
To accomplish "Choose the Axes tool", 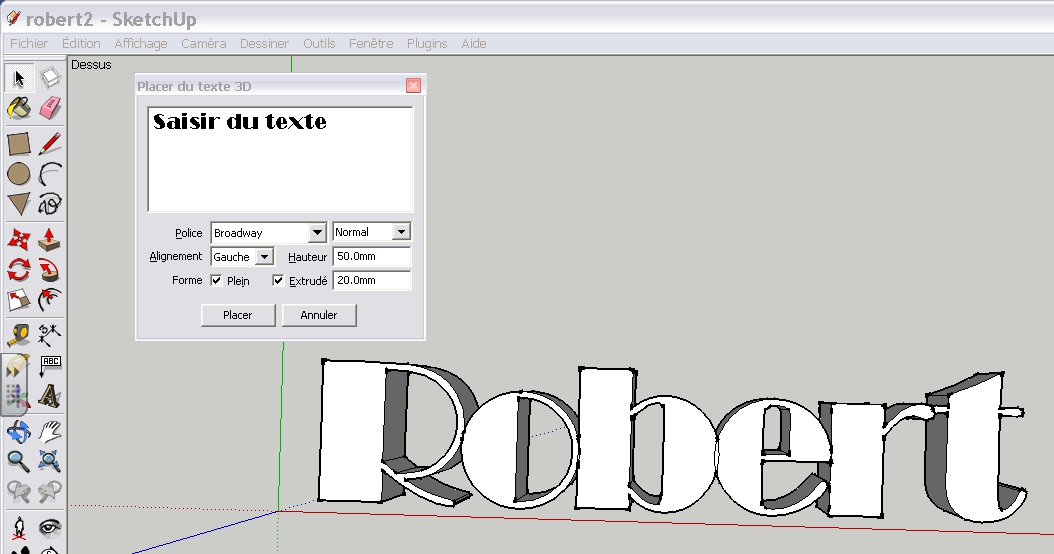I will pos(16,396).
